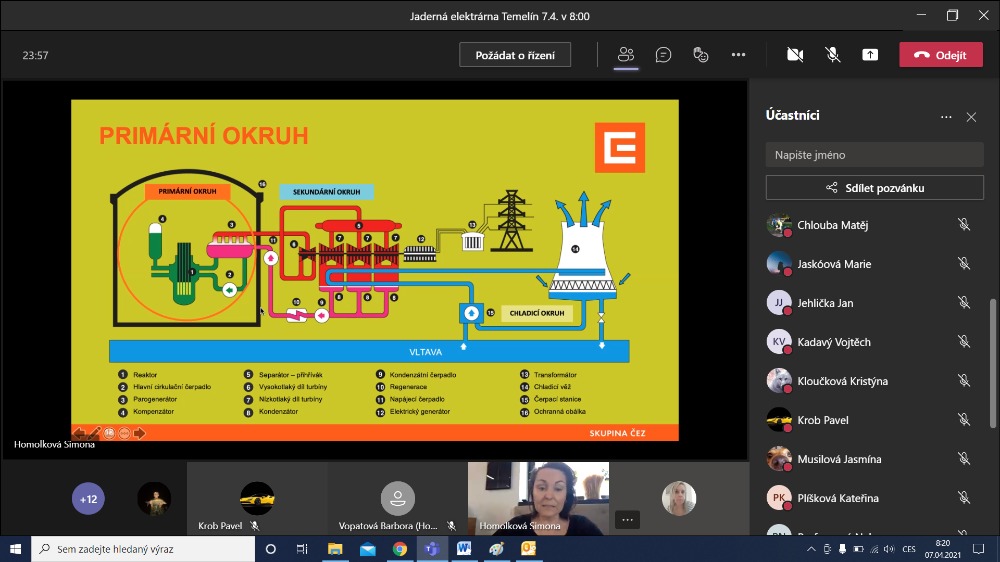Close the Účastníci panel

point(971,117)
